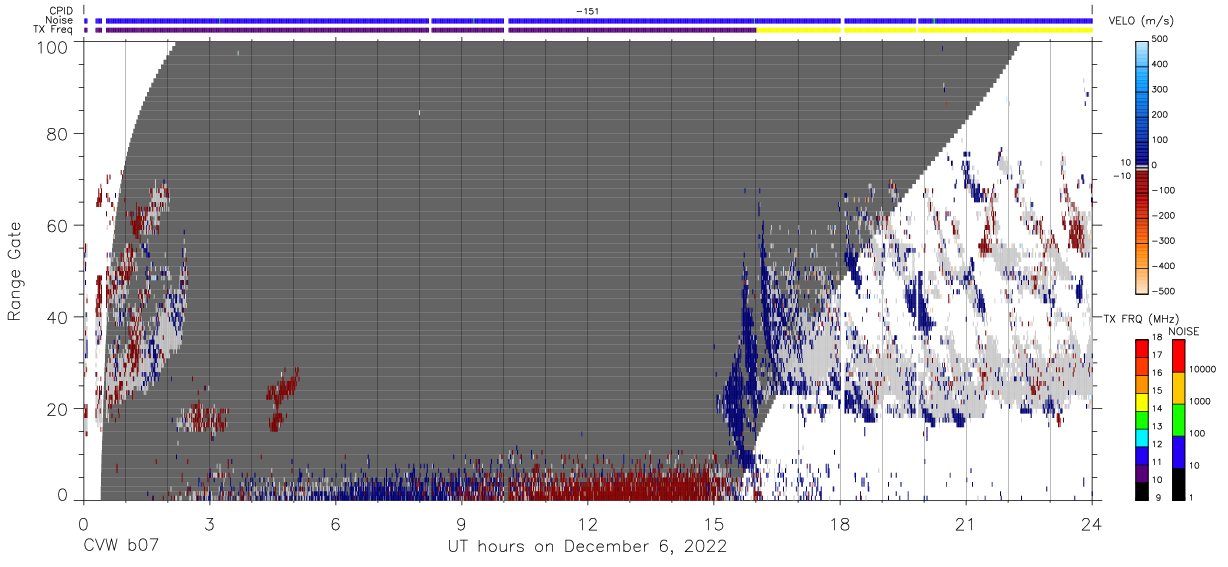Viewport: 1228px width, 567px height.
Task: Click the blue 10-100 noise legend swatch
Action: [x=1177, y=450]
